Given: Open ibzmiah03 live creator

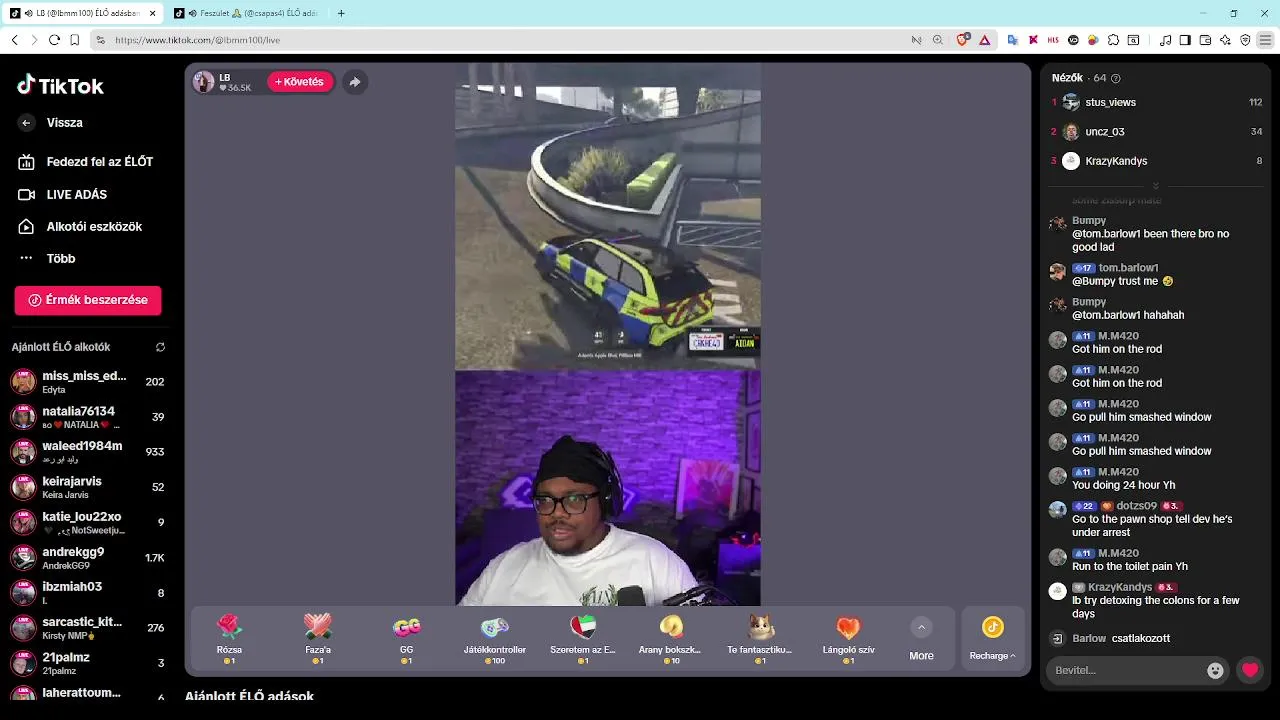Looking at the screenshot, I should (88, 593).
